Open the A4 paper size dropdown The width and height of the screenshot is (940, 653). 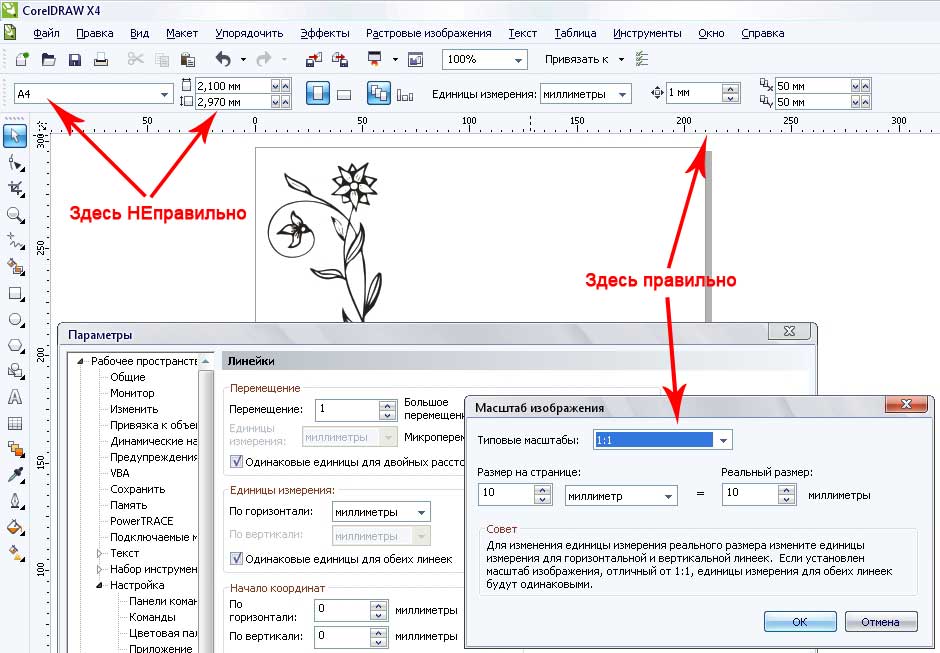click(x=164, y=95)
